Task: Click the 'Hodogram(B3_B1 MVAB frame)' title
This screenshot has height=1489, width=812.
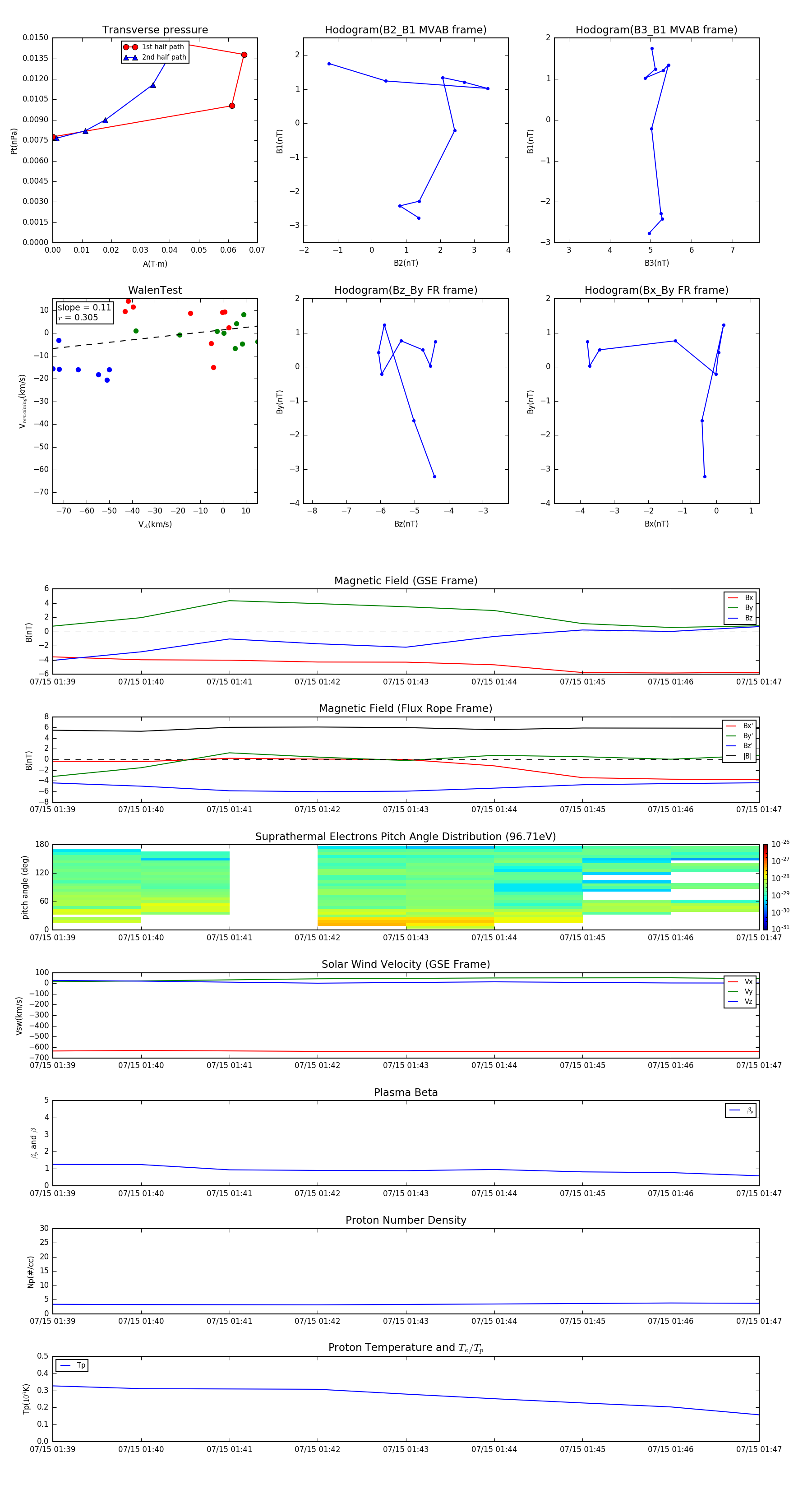Action: [x=656, y=30]
